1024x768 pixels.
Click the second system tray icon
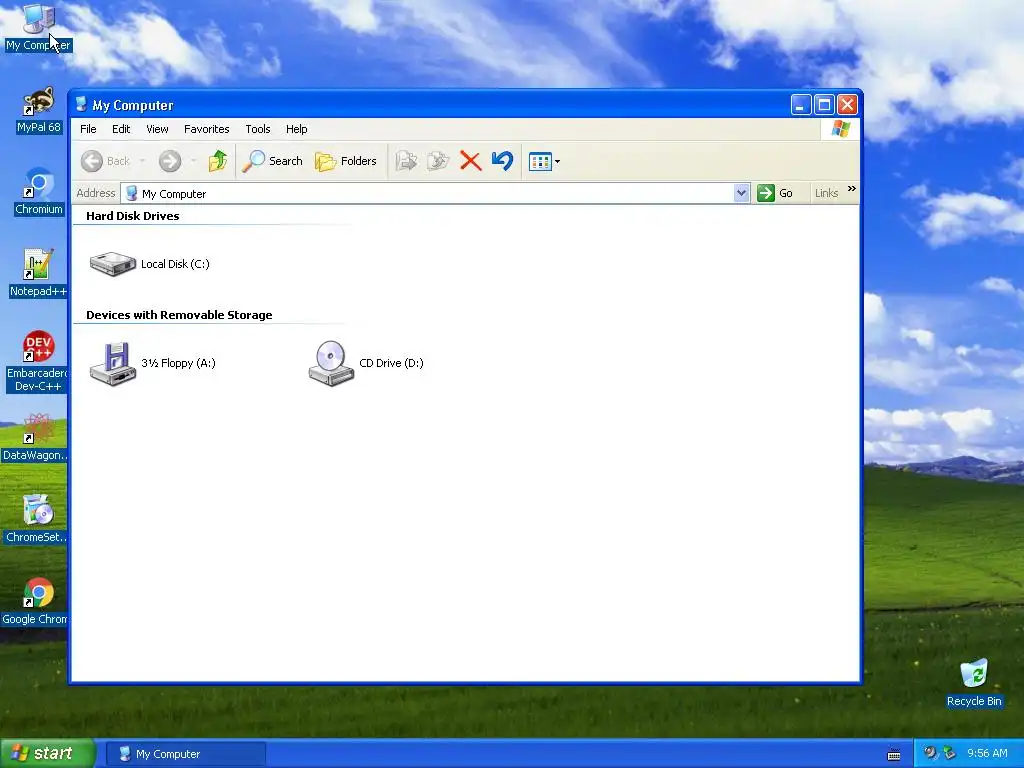pyautogui.click(x=949, y=753)
